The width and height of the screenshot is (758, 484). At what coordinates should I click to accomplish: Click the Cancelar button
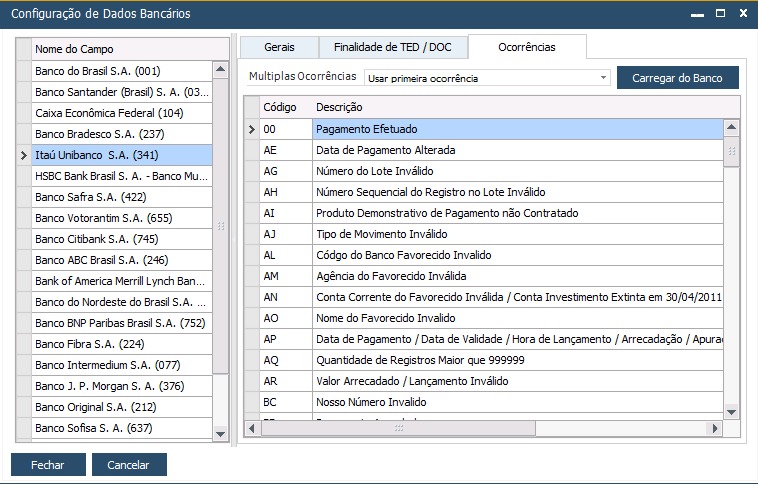tap(129, 465)
